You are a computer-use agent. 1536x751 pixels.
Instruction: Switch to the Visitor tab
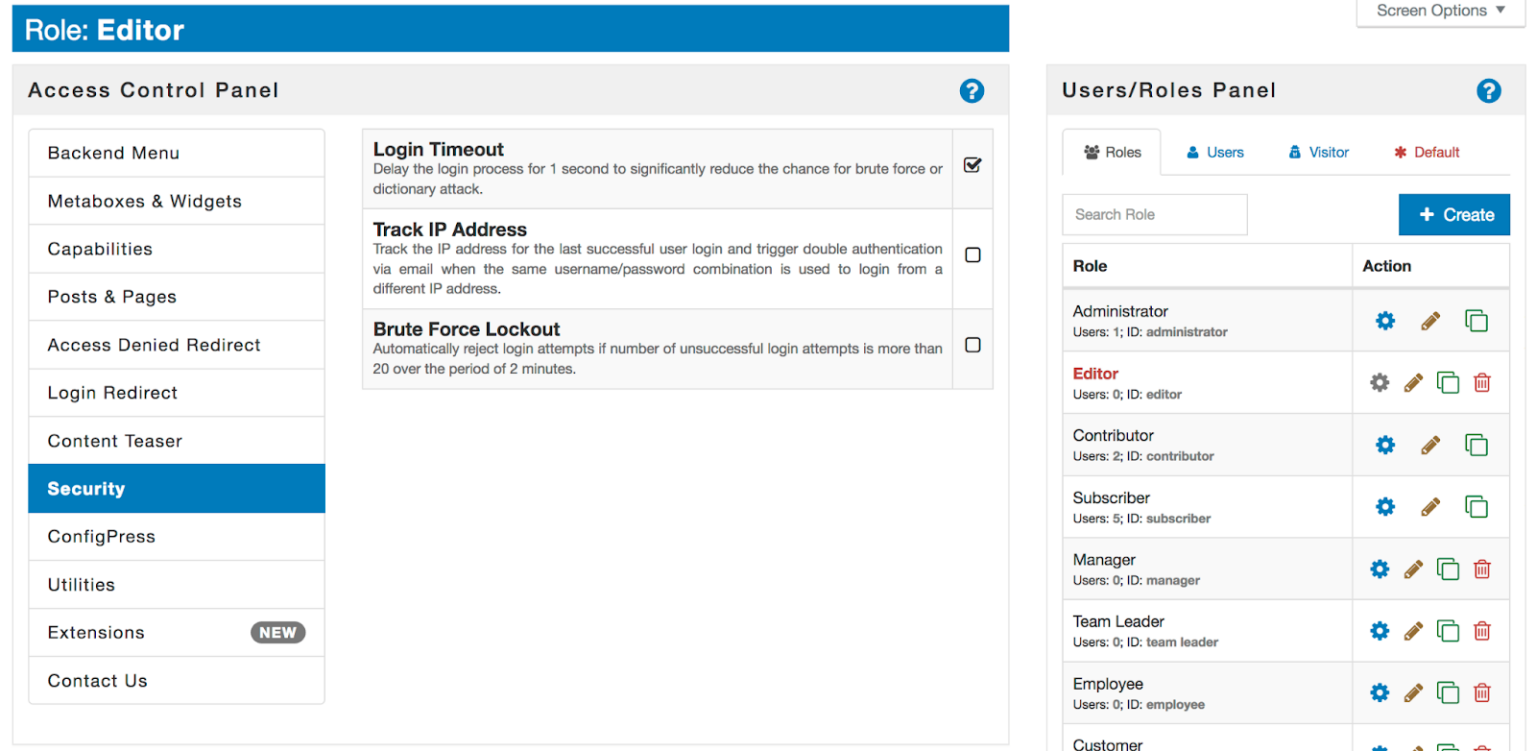(x=1319, y=153)
